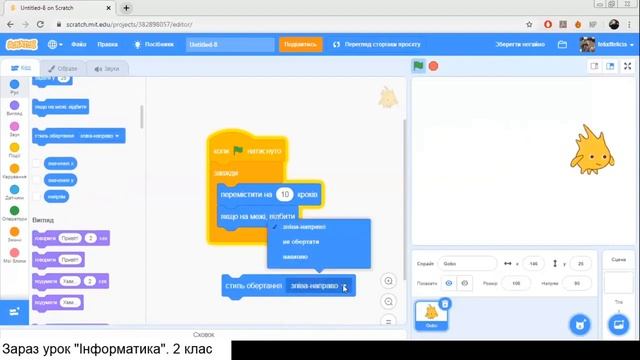Viewport: 640px width, 360px height.
Task: Open the Operators green category
Action: coord(14,211)
